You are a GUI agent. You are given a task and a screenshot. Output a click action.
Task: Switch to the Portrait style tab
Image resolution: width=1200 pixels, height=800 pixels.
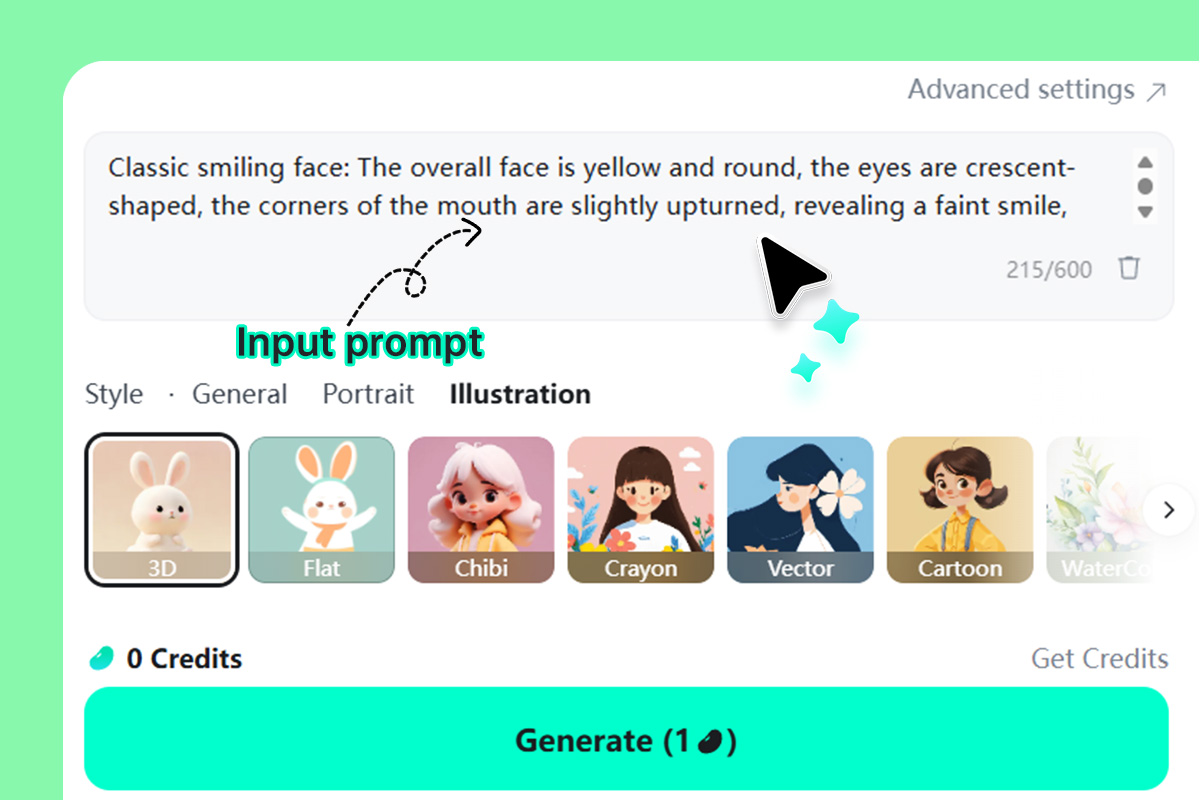click(x=368, y=394)
